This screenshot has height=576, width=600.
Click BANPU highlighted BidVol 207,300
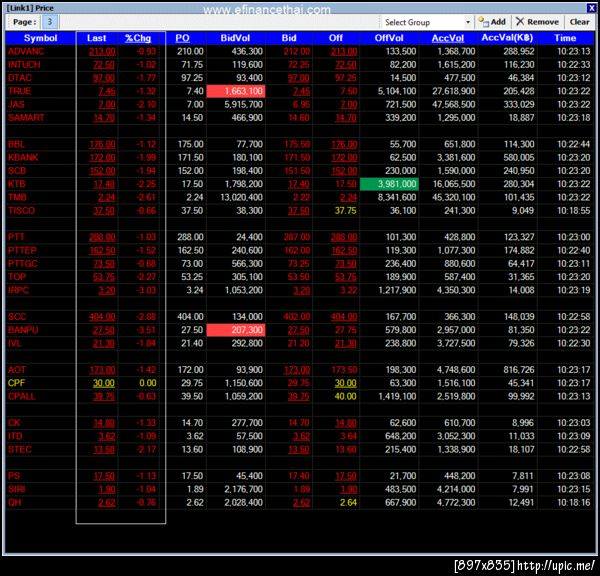click(x=236, y=330)
